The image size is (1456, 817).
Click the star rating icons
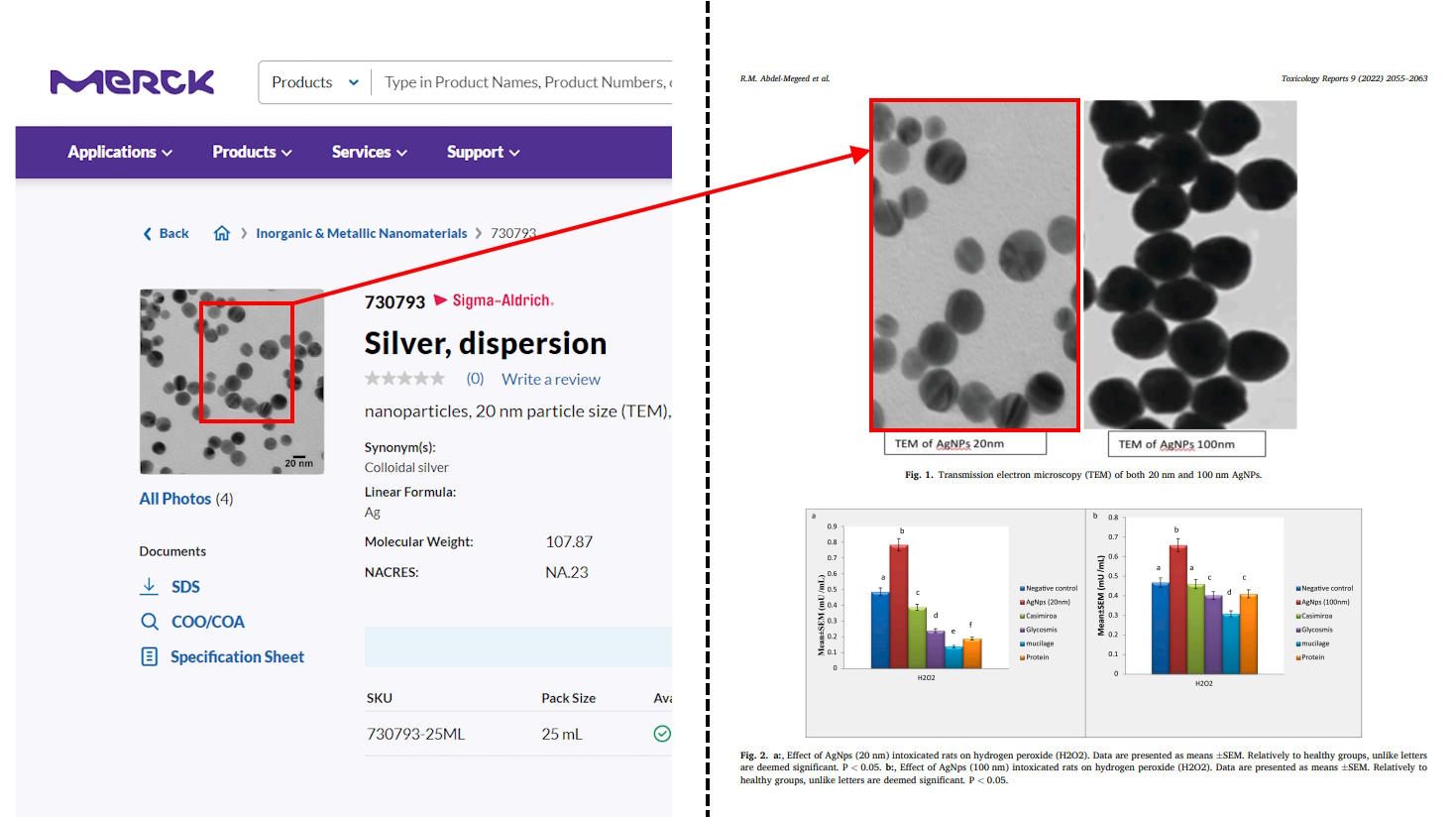click(x=404, y=379)
